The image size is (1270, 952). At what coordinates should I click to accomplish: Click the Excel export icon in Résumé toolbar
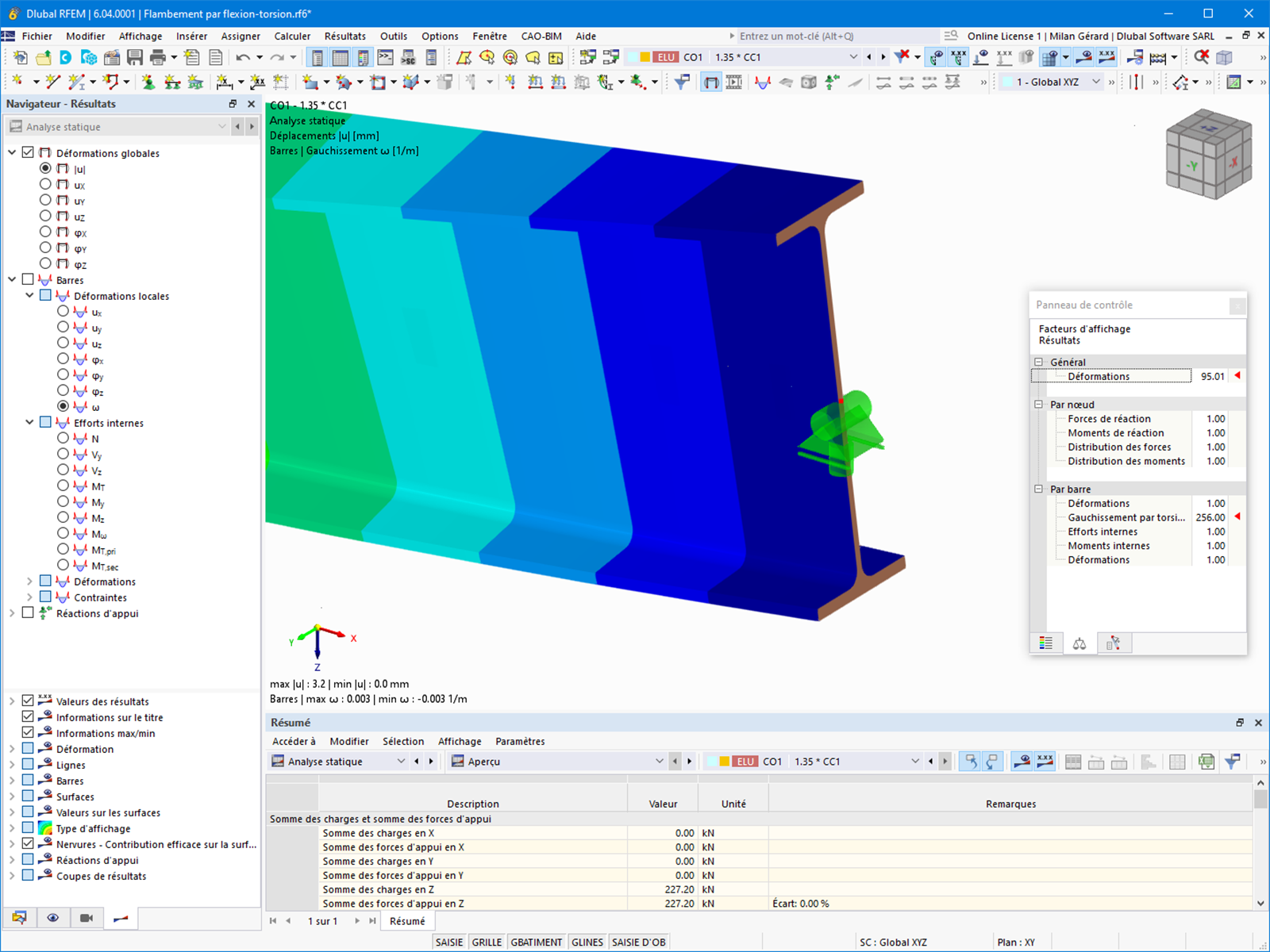1206,762
